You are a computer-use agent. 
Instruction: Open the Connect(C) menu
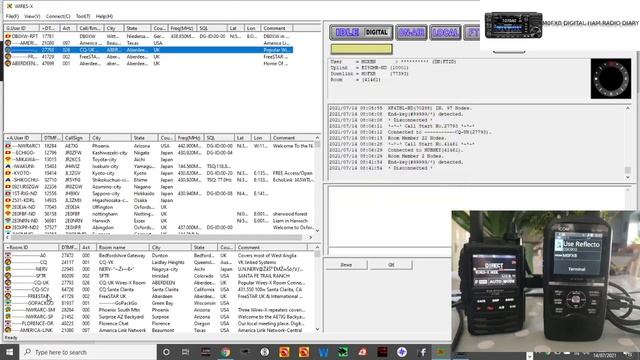[58, 16]
